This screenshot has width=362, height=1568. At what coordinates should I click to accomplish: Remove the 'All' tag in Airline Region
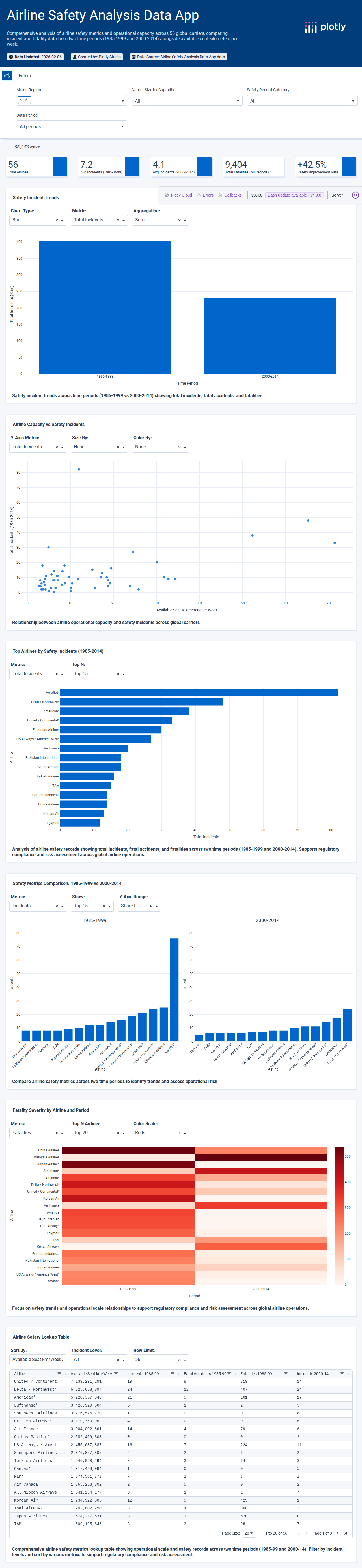pyautogui.click(x=21, y=100)
